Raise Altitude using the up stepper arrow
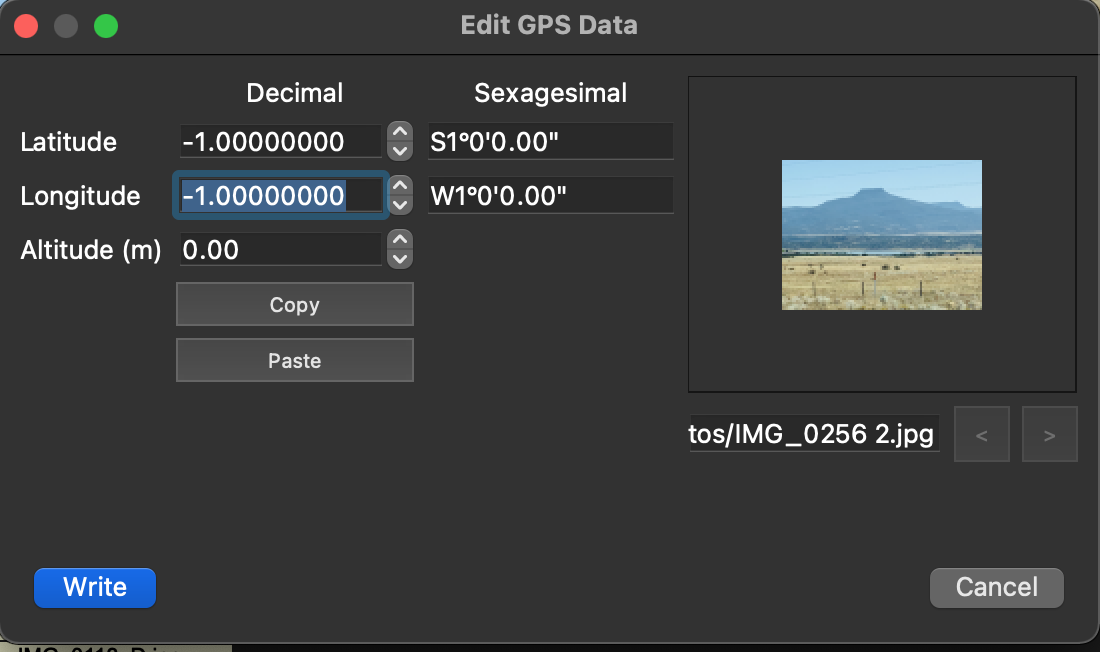Image resolution: width=1100 pixels, height=652 pixels. [x=400, y=240]
